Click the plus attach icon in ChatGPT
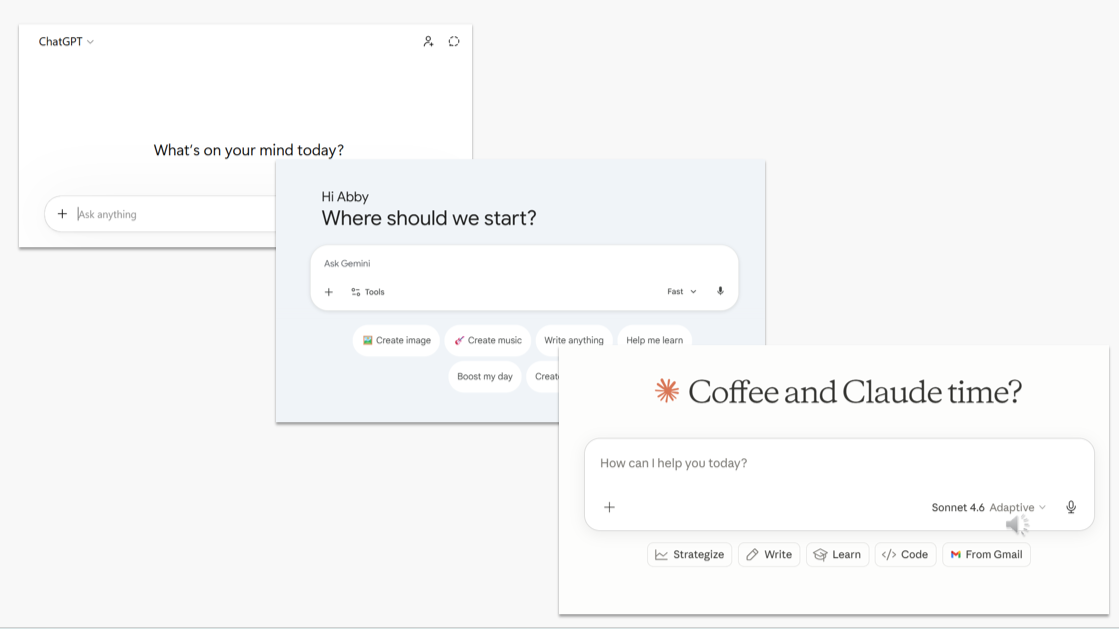The image size is (1119, 629). 62,214
